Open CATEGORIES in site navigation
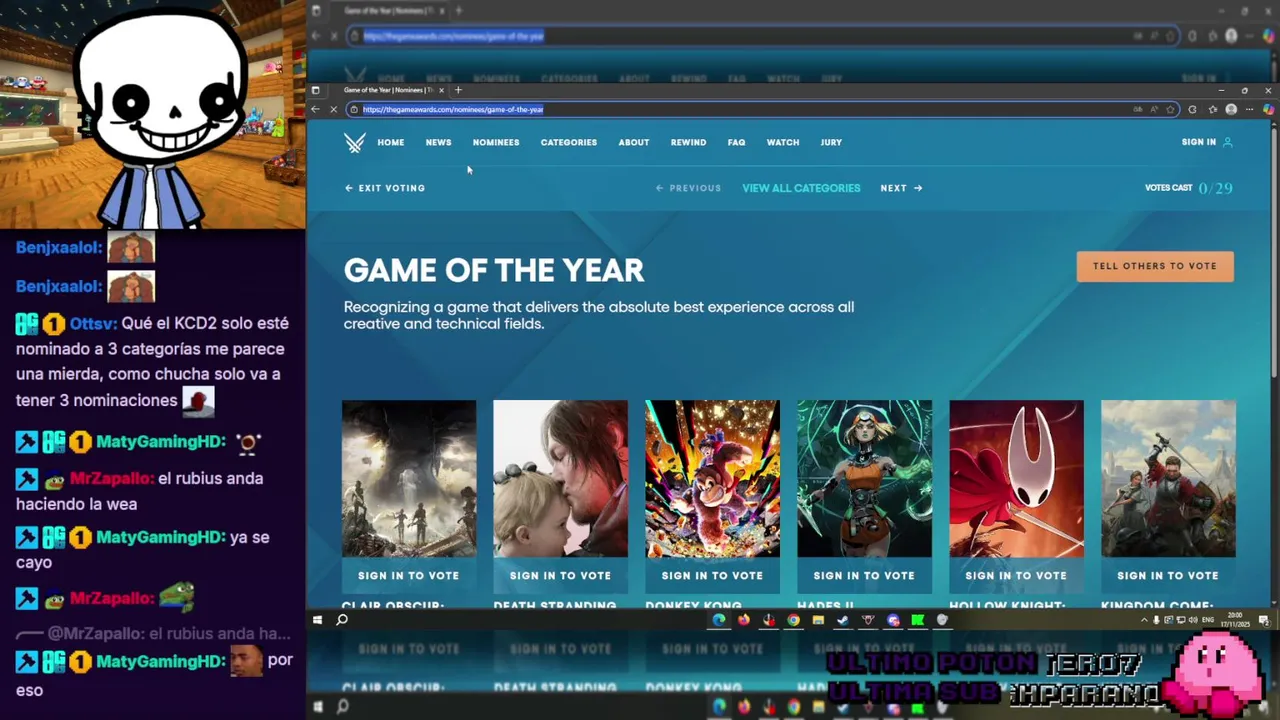 [569, 142]
